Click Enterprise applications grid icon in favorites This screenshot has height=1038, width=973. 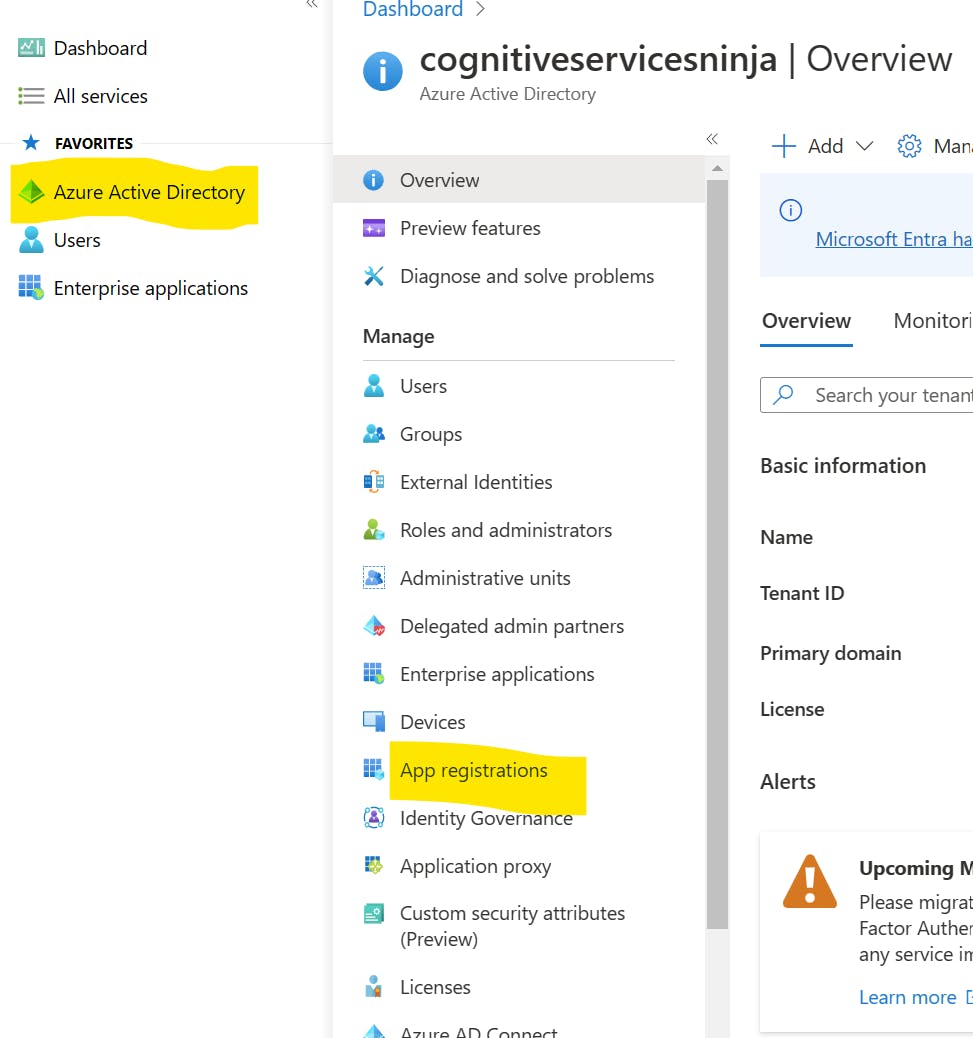click(31, 287)
